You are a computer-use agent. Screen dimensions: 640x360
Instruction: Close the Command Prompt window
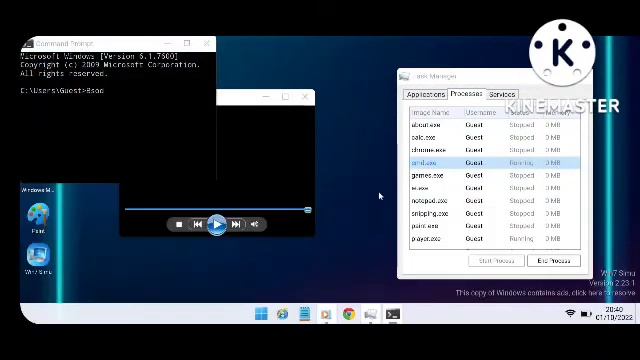tap(207, 43)
